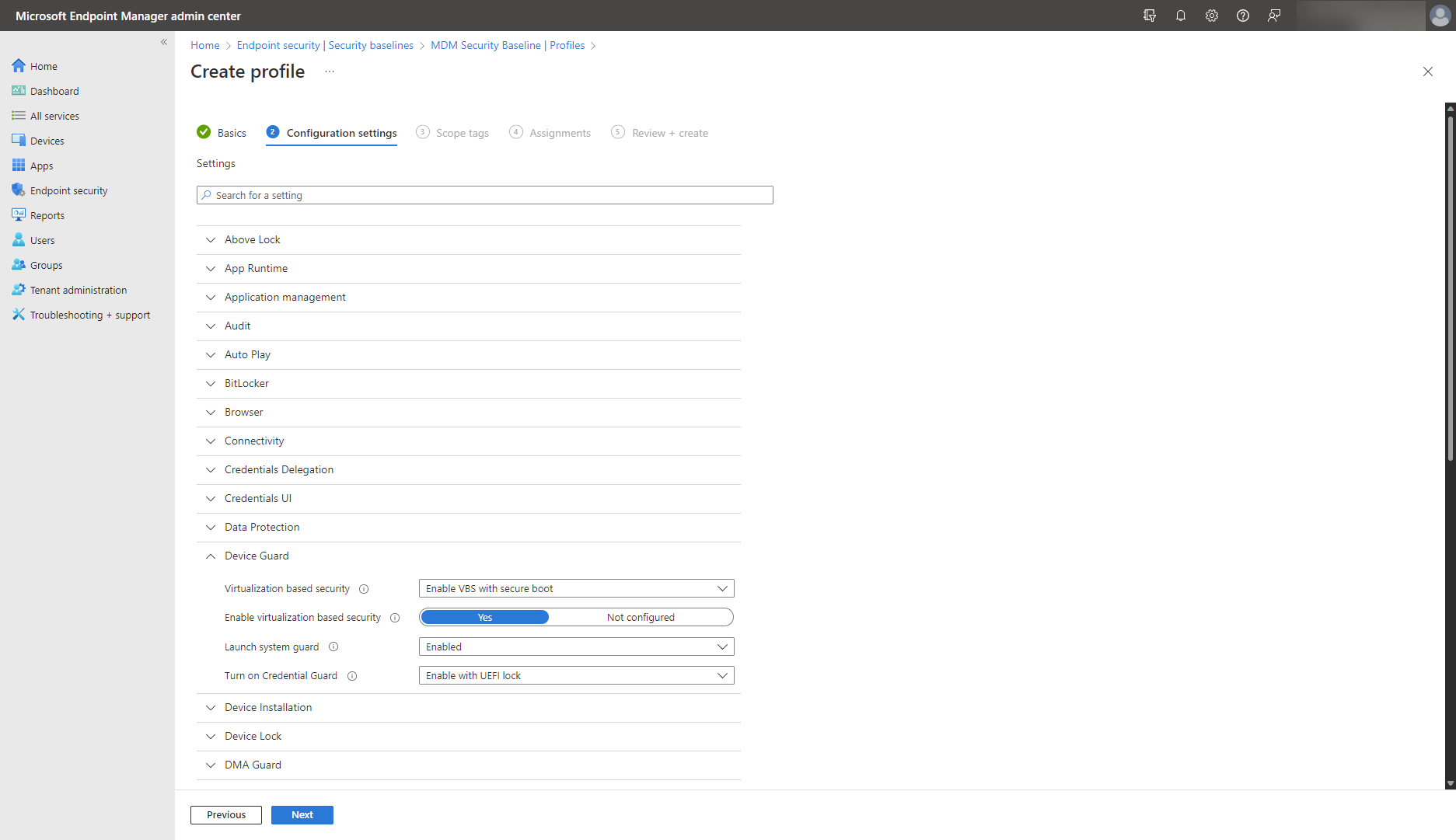Expand the App Runtime section
The width and height of the screenshot is (1456, 840).
point(469,269)
